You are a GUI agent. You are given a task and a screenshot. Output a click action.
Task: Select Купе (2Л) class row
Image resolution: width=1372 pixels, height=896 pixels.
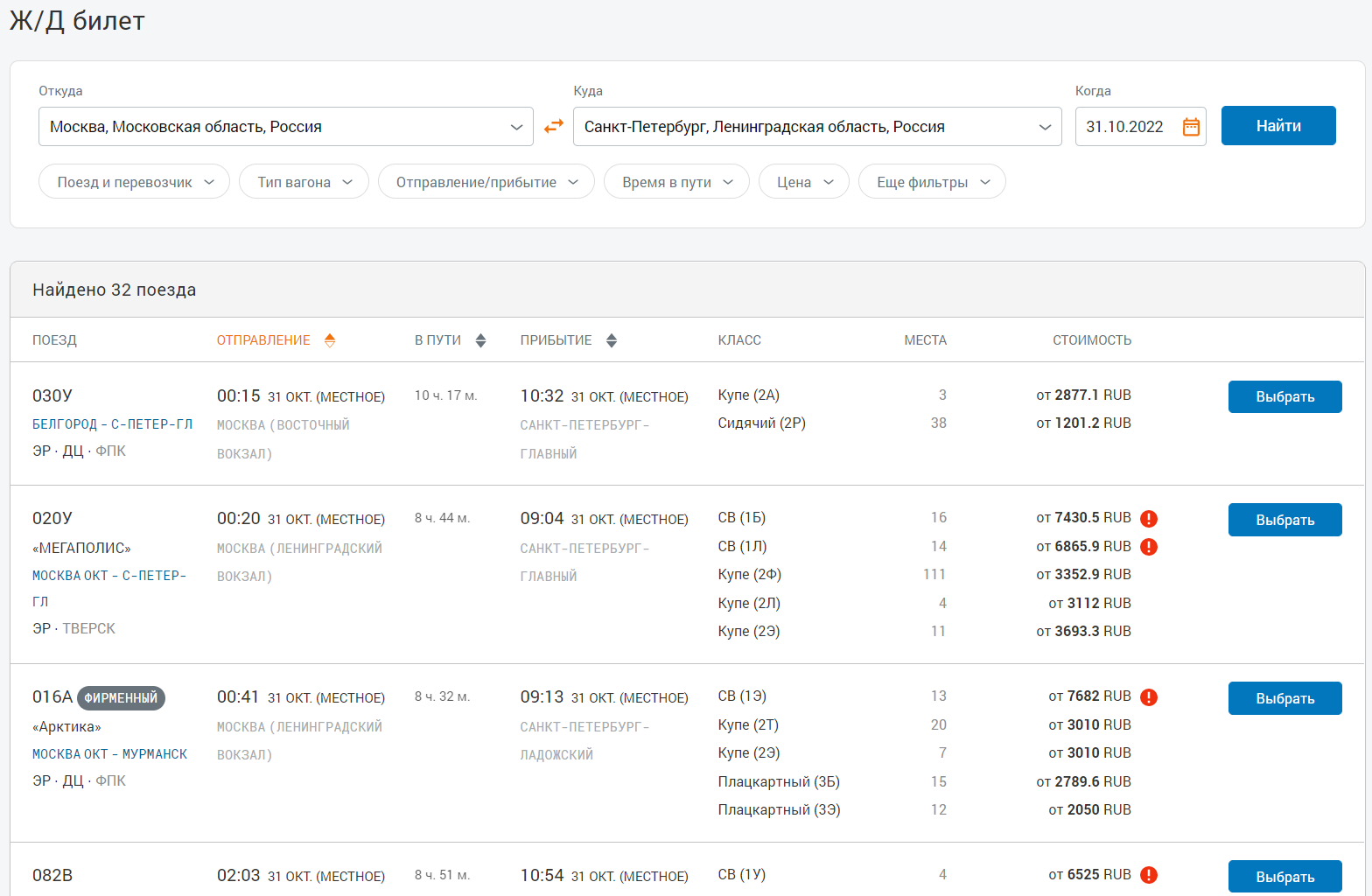[x=750, y=603]
